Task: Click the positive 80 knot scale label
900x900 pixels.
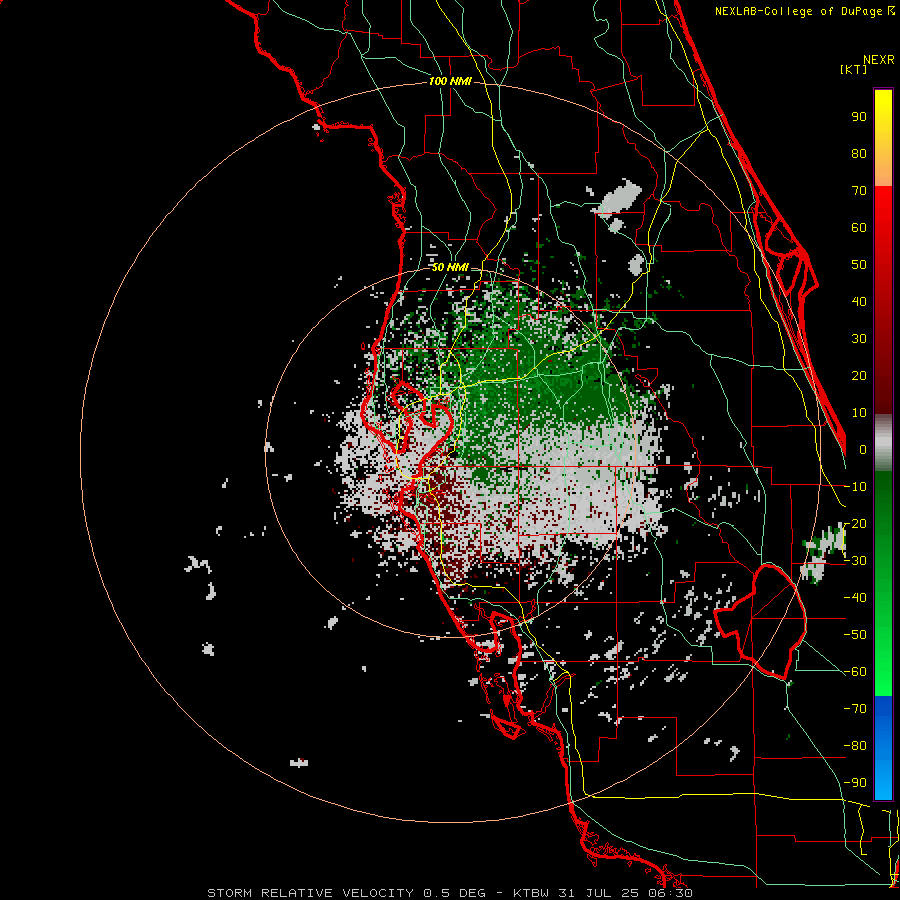Action: point(859,153)
